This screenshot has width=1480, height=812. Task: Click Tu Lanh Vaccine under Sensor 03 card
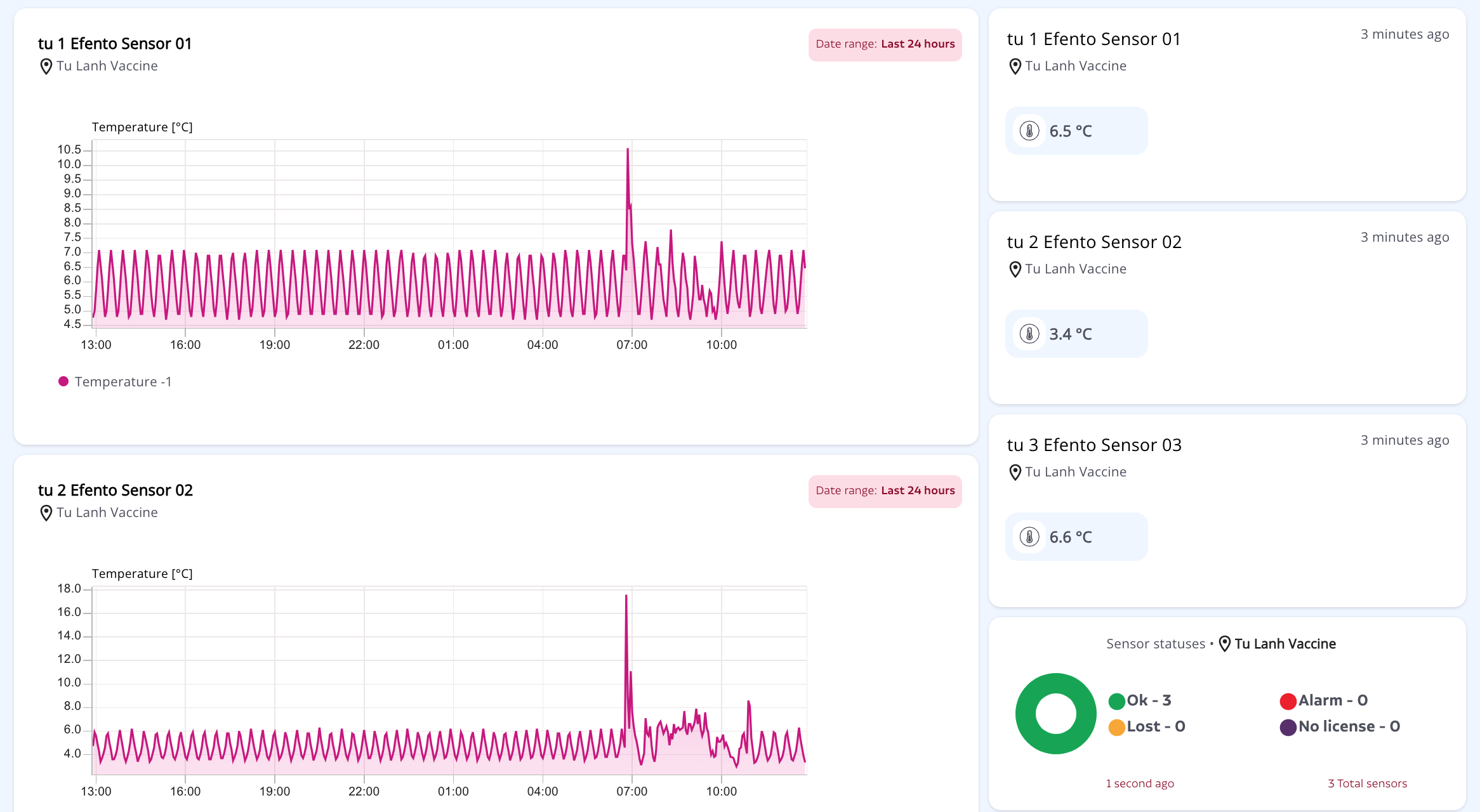click(1076, 472)
